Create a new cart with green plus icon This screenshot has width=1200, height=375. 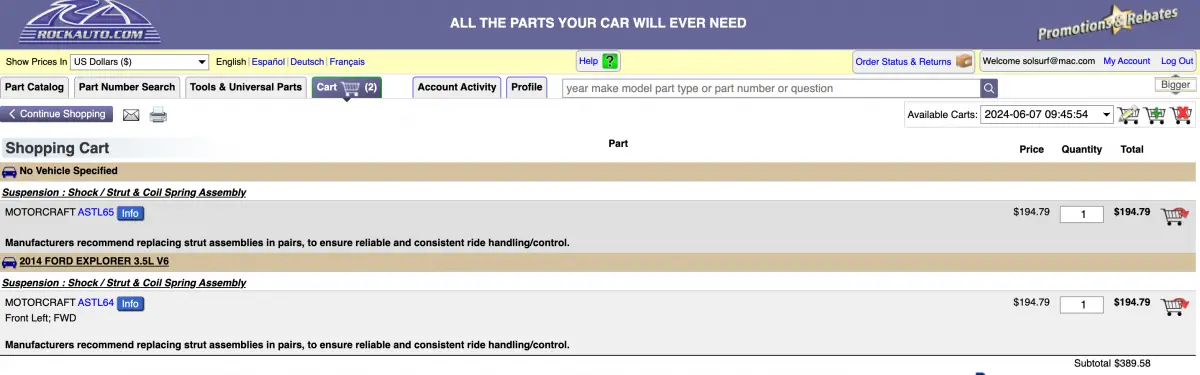click(1155, 115)
